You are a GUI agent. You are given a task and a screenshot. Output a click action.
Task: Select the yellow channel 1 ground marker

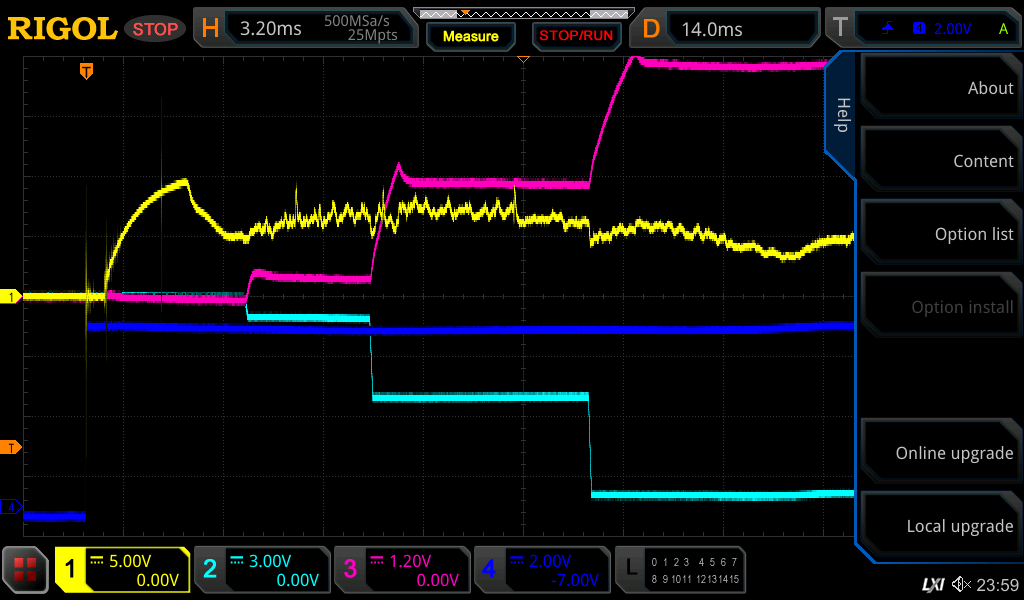pyautogui.click(x=12, y=297)
